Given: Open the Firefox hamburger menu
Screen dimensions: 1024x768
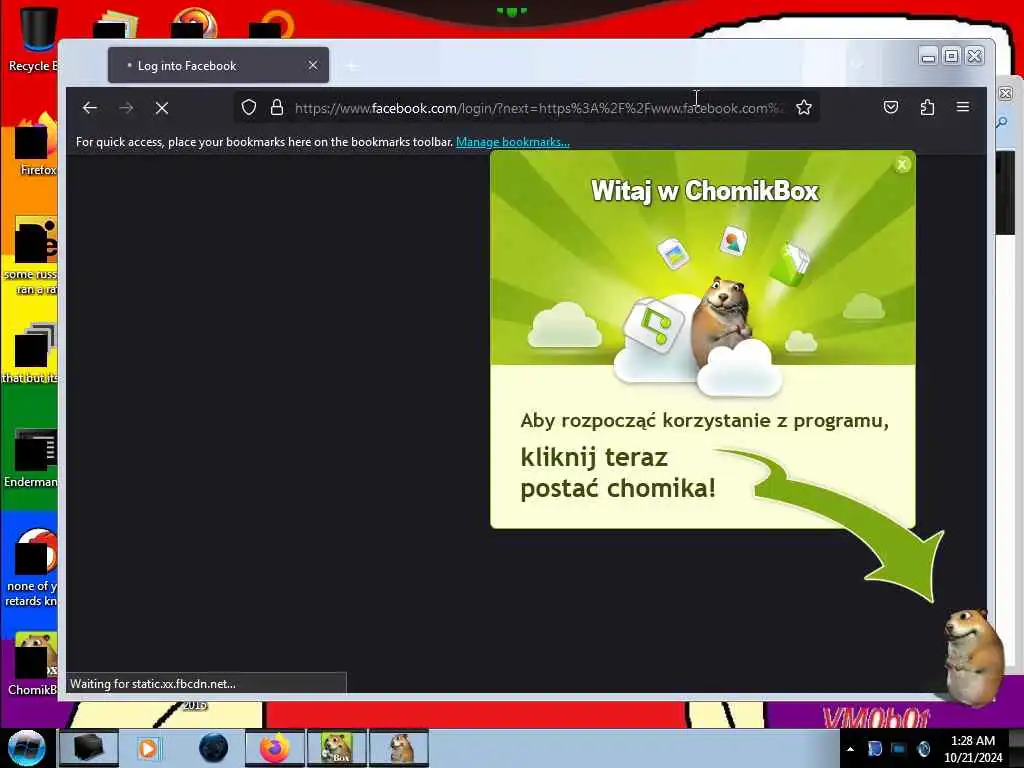Looking at the screenshot, I should [x=963, y=107].
